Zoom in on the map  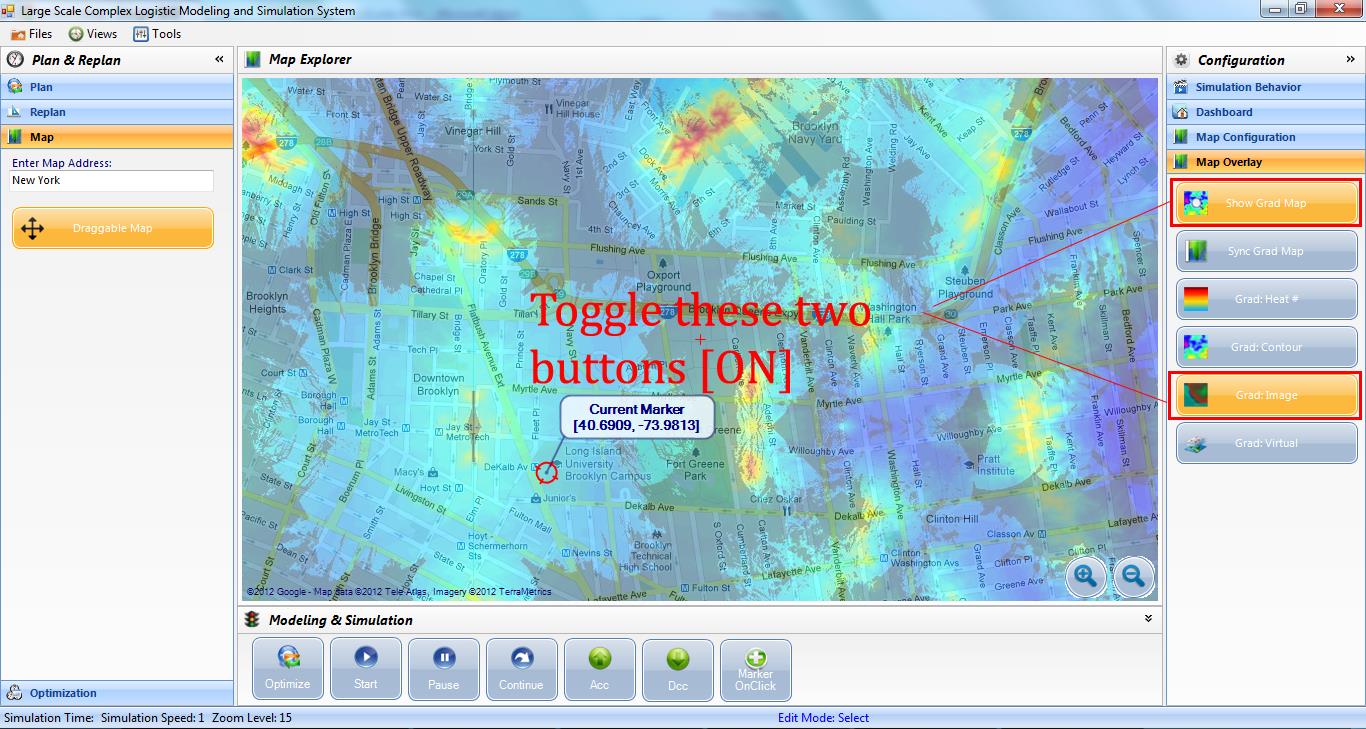1086,576
